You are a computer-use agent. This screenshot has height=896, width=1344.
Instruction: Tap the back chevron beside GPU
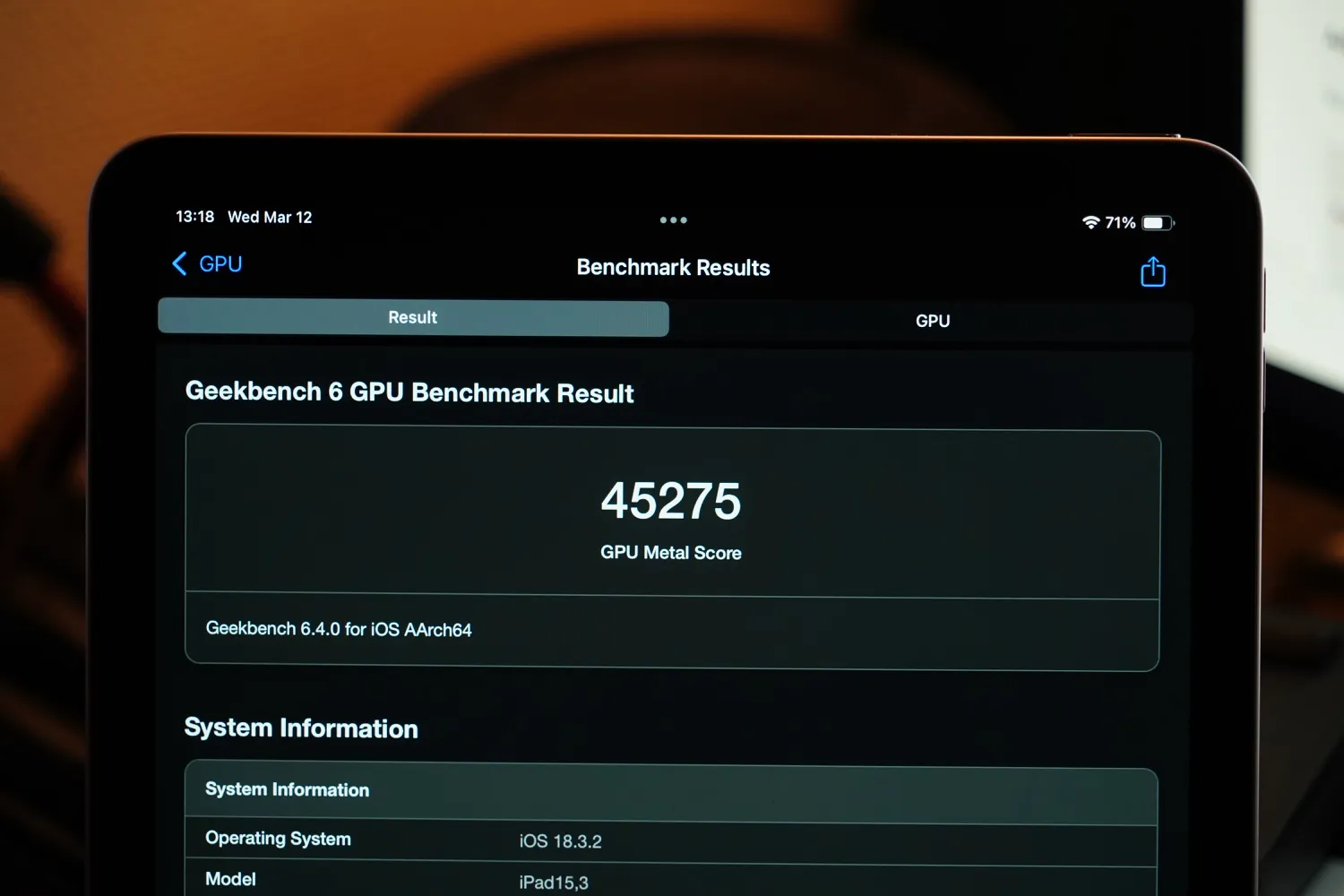pyautogui.click(x=179, y=263)
